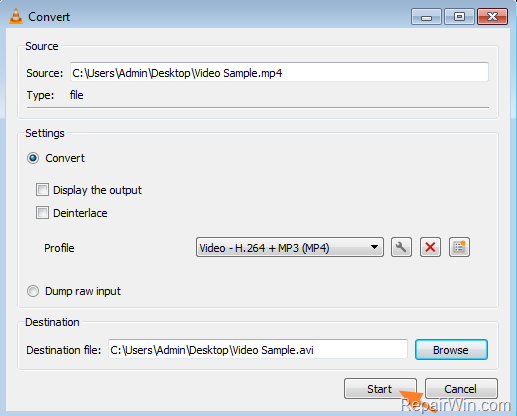517x416 pixels.
Task: Select the Convert radio button
Action: (33, 158)
